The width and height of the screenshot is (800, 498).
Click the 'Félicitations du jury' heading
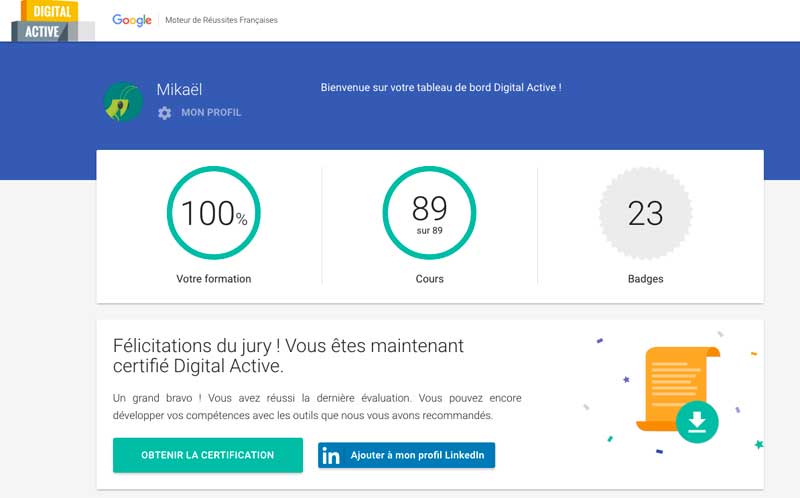(x=288, y=356)
